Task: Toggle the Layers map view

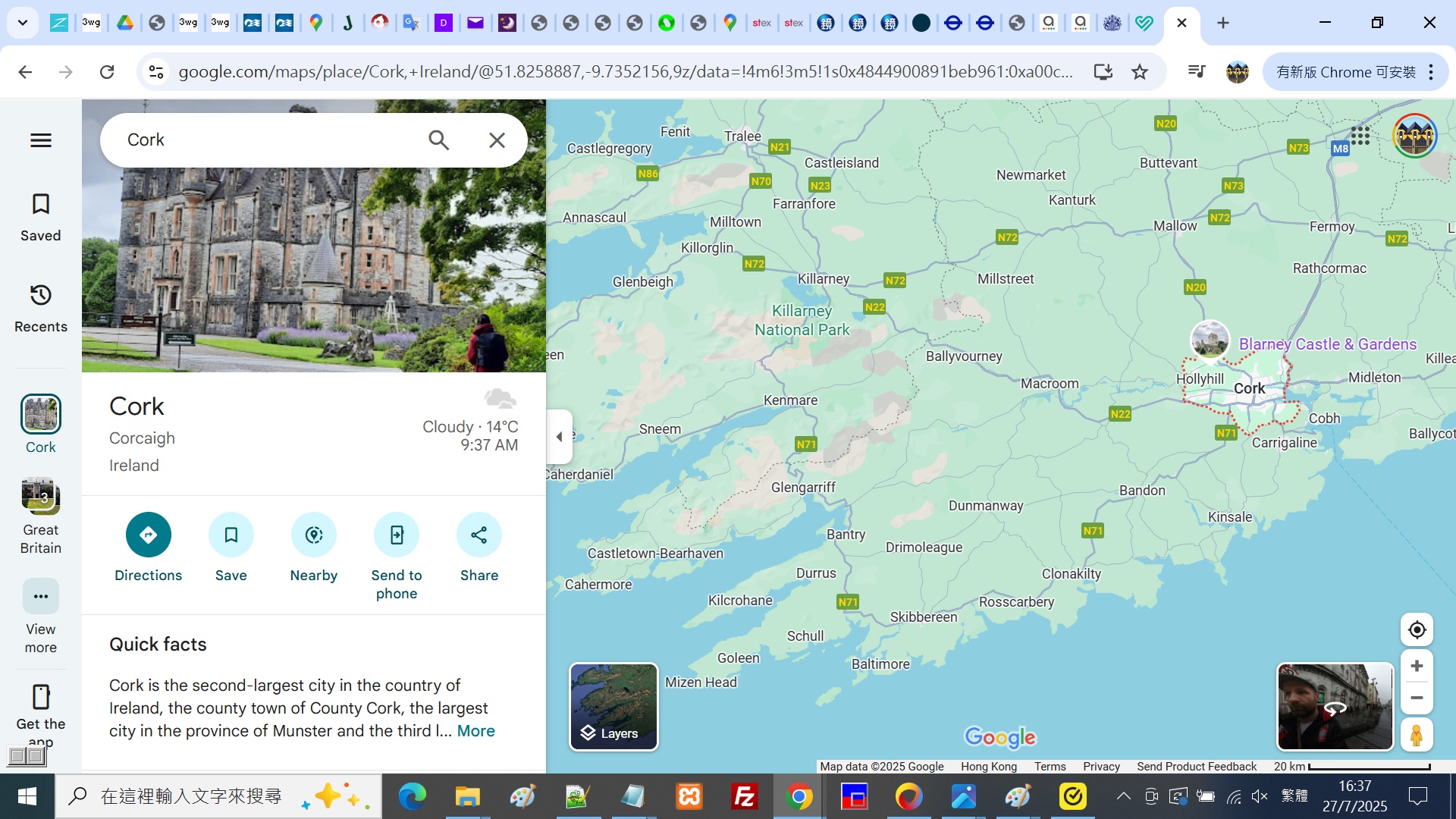Action: click(613, 707)
